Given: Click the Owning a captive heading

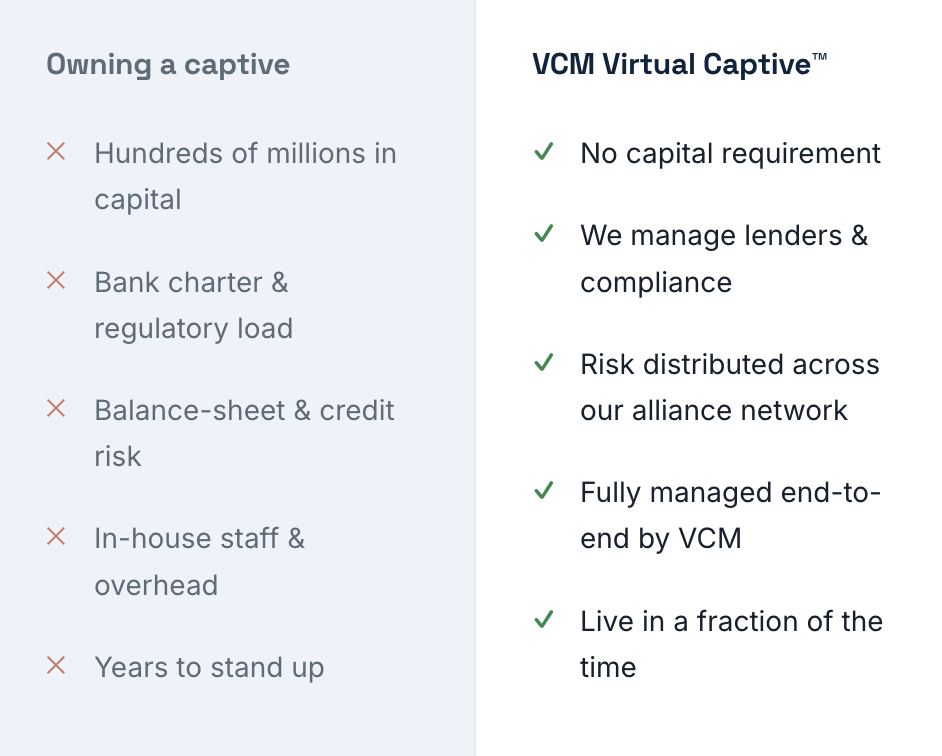Looking at the screenshot, I should click(x=168, y=65).
